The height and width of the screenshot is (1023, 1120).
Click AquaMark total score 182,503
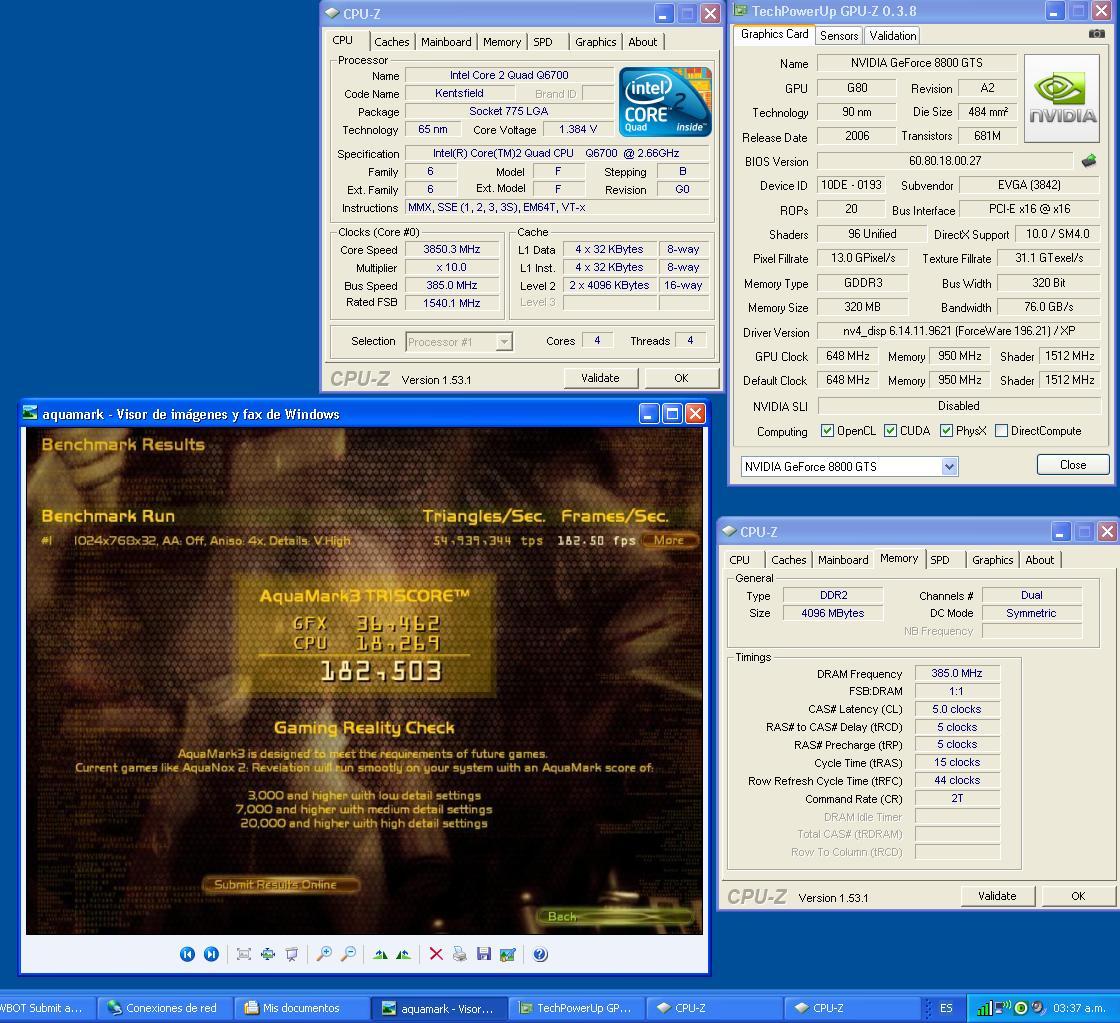(381, 671)
